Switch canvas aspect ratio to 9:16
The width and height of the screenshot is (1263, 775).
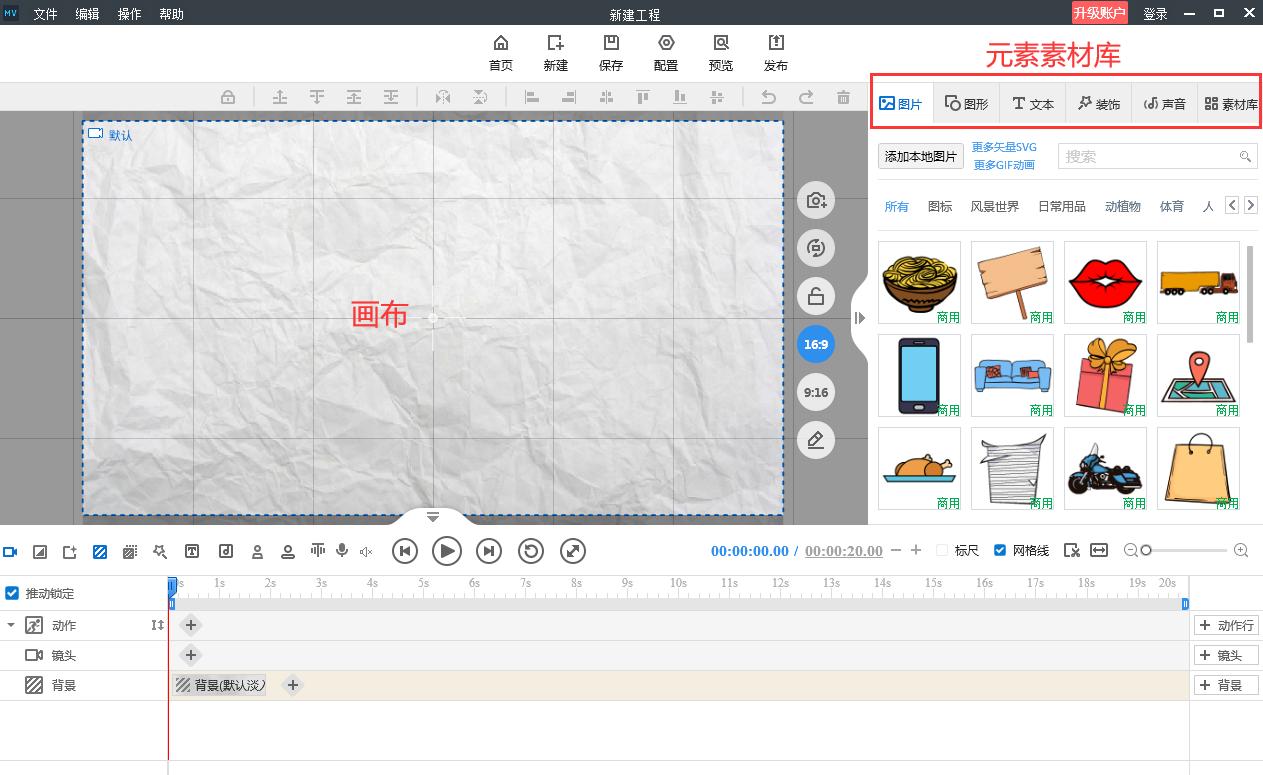[816, 392]
